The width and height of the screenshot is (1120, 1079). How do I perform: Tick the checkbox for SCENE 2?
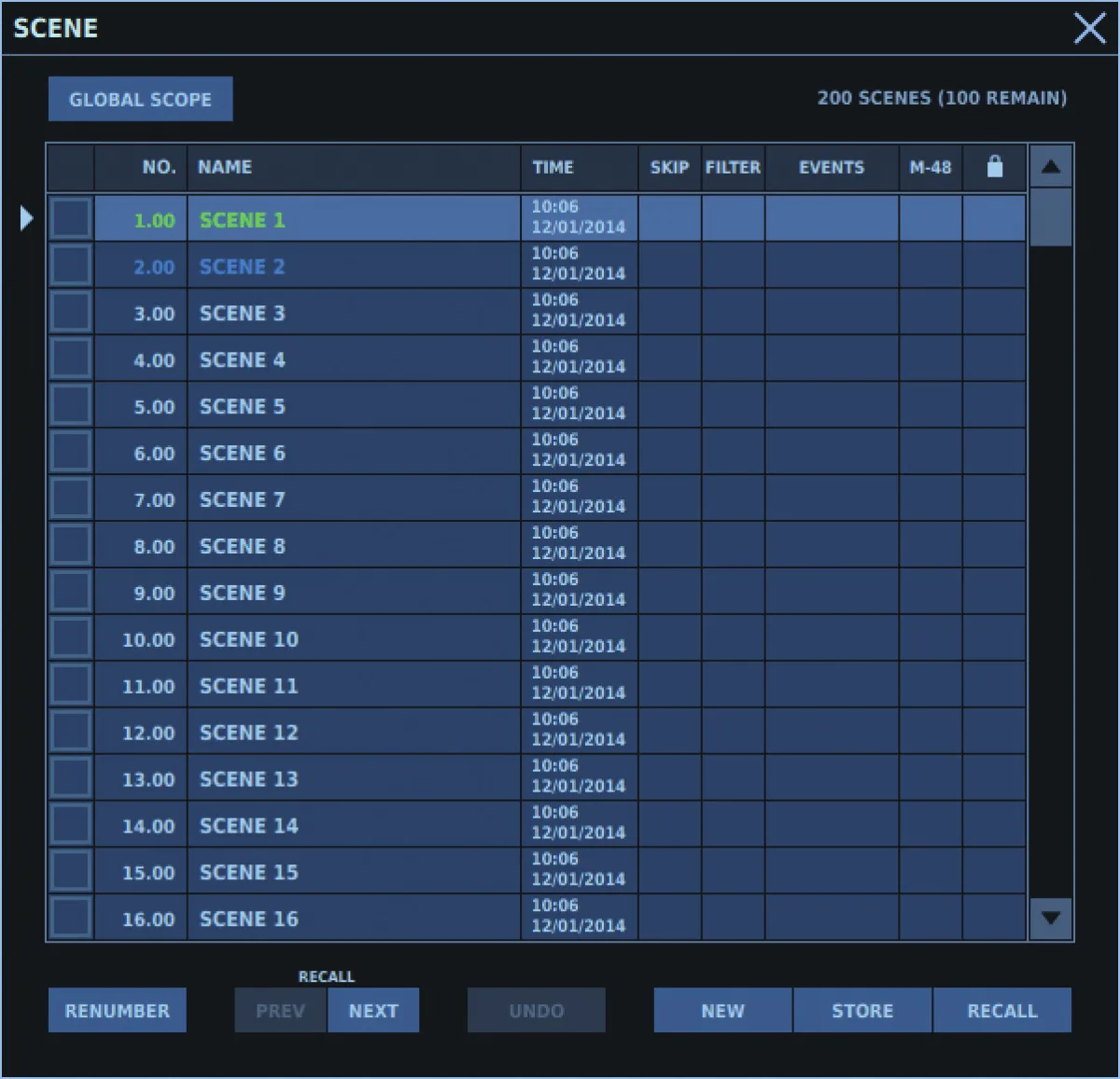pyautogui.click(x=71, y=265)
